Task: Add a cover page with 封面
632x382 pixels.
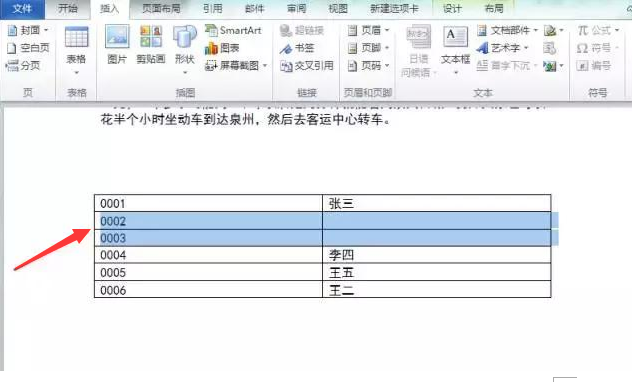Action: click(x=27, y=30)
